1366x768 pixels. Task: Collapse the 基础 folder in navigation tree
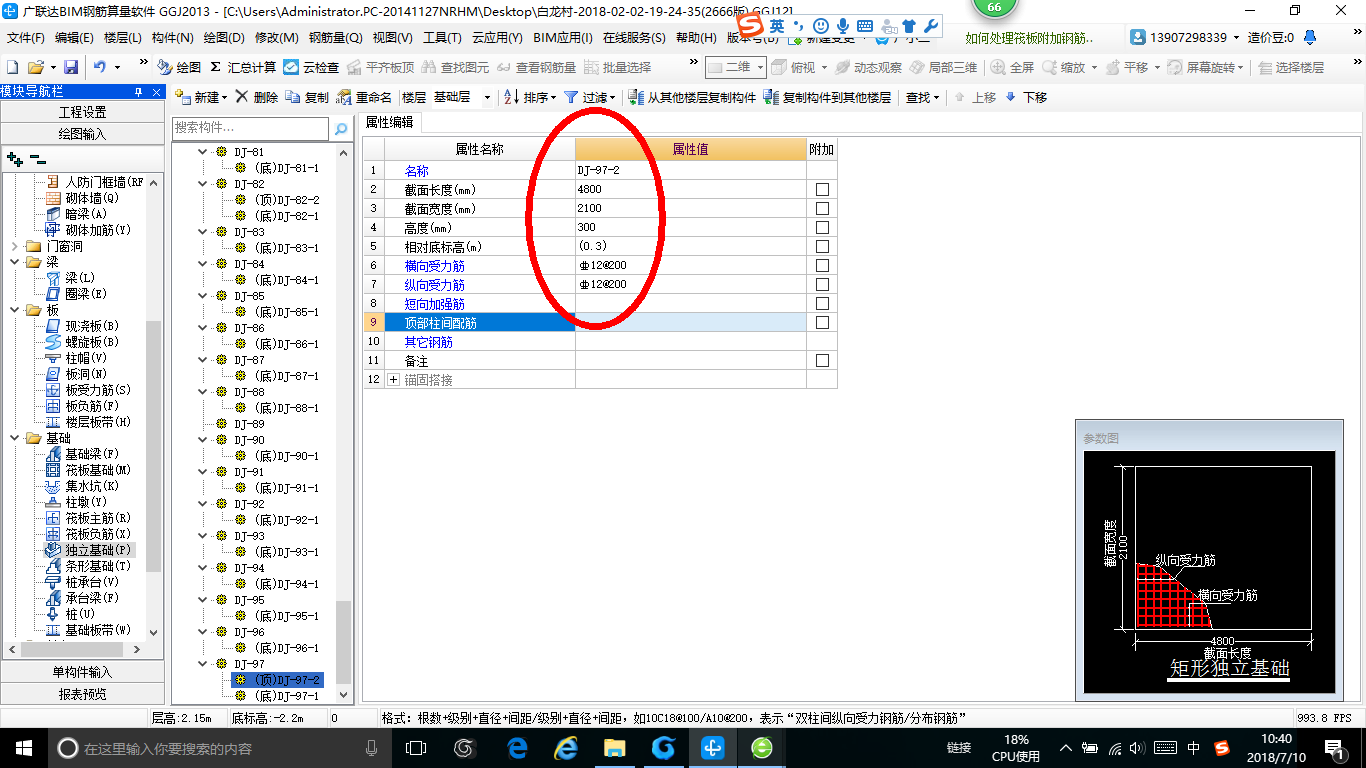coord(15,438)
